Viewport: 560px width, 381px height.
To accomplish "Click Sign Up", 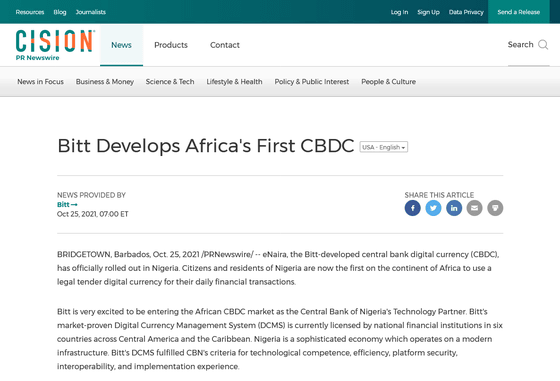I will coord(429,12).
